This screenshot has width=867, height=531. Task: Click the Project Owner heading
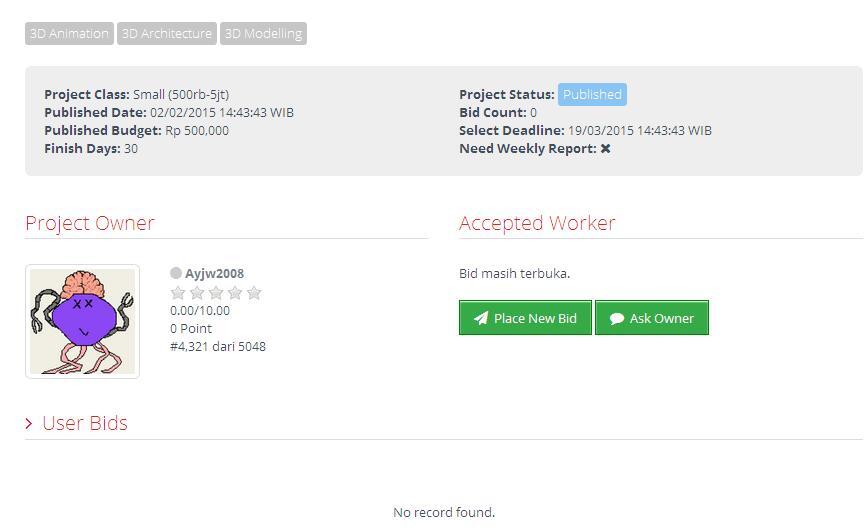(90, 223)
